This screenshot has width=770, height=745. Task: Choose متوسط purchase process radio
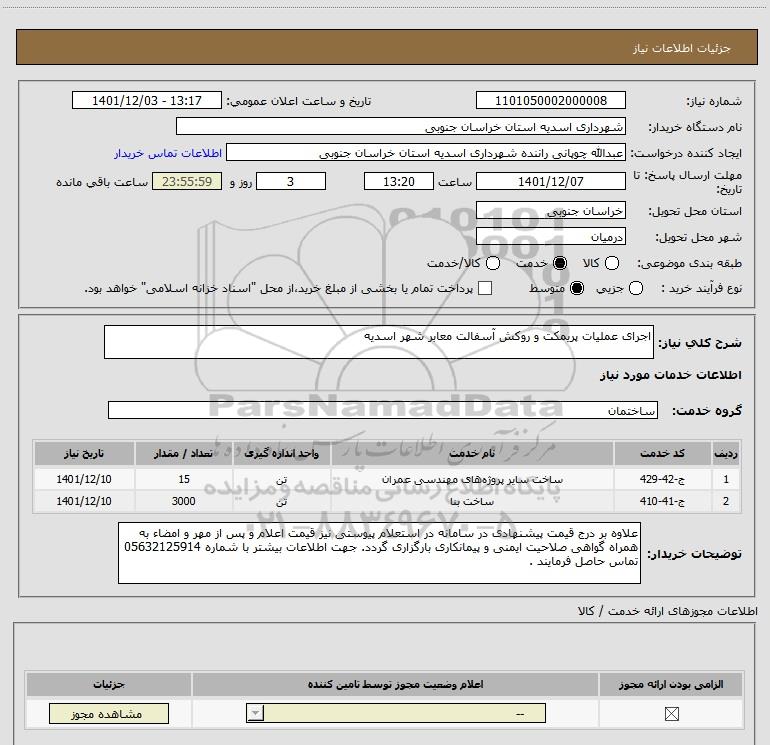(577, 288)
